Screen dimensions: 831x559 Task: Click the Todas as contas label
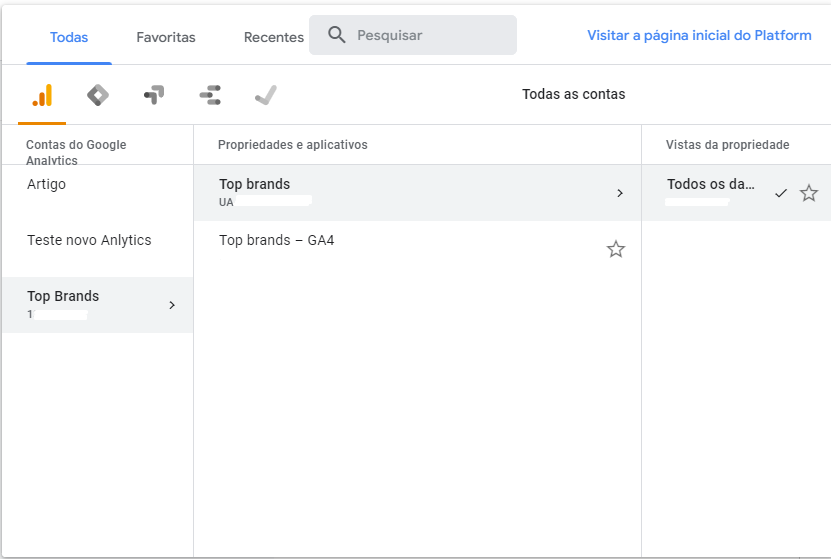pos(573,94)
